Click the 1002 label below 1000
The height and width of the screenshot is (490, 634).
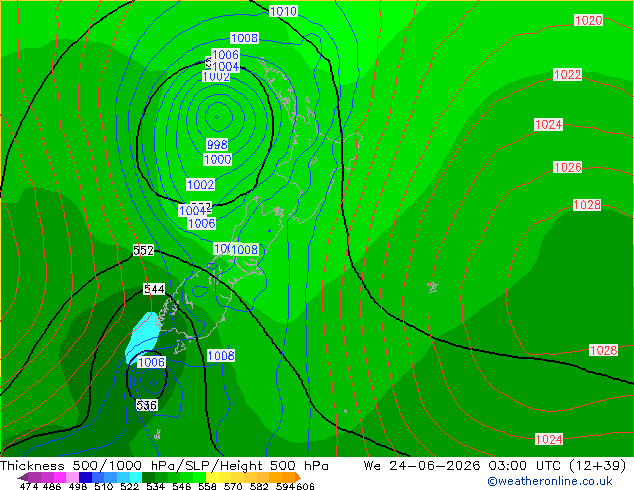[201, 185]
